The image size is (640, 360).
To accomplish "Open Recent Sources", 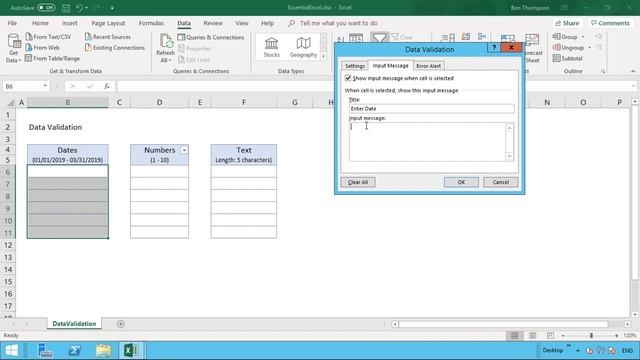I will 108,37.
